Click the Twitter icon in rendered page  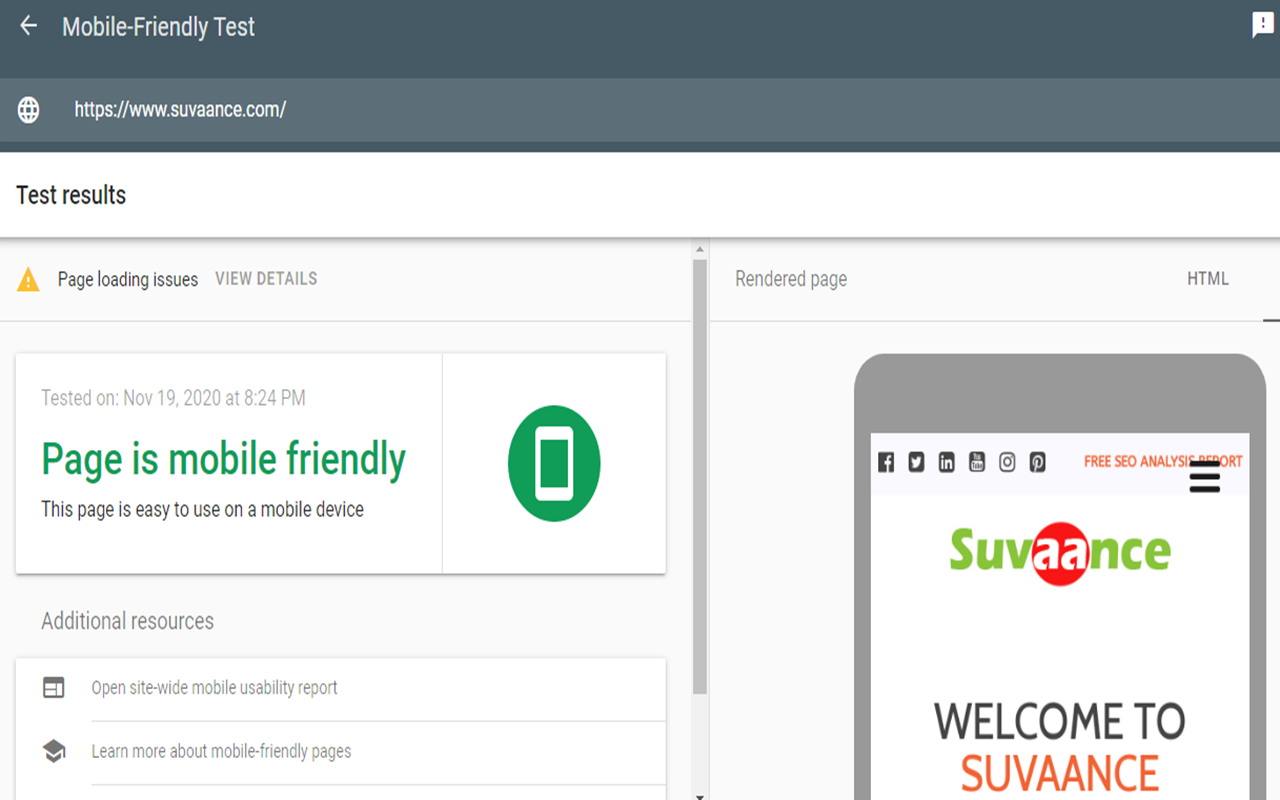(916, 462)
